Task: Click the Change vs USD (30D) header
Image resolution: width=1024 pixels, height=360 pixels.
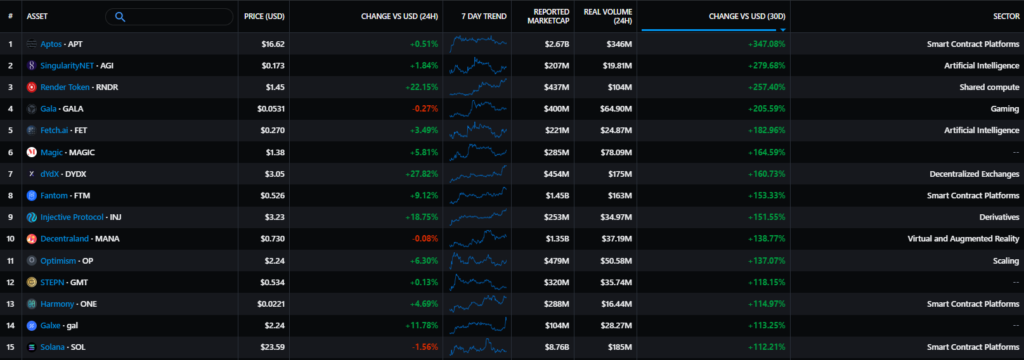Action: [747, 16]
